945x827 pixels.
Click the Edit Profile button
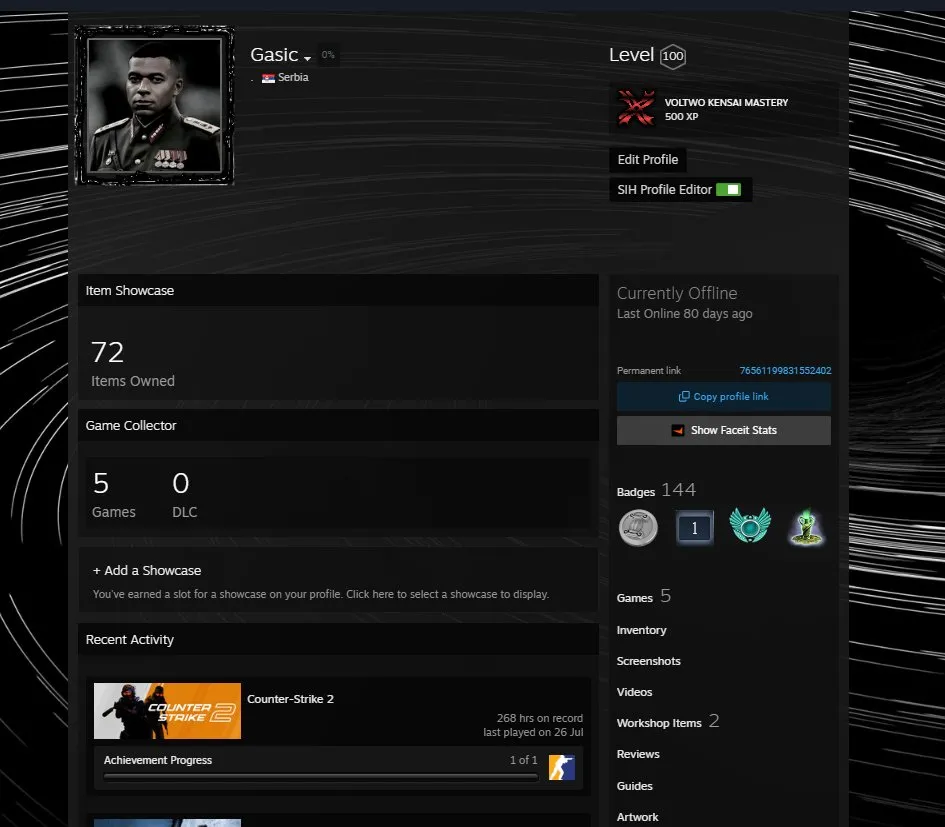click(648, 160)
